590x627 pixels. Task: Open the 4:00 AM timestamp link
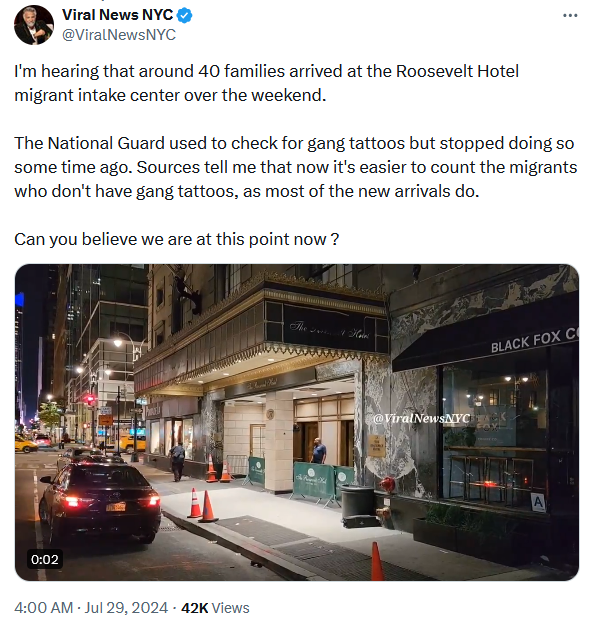tap(44, 608)
